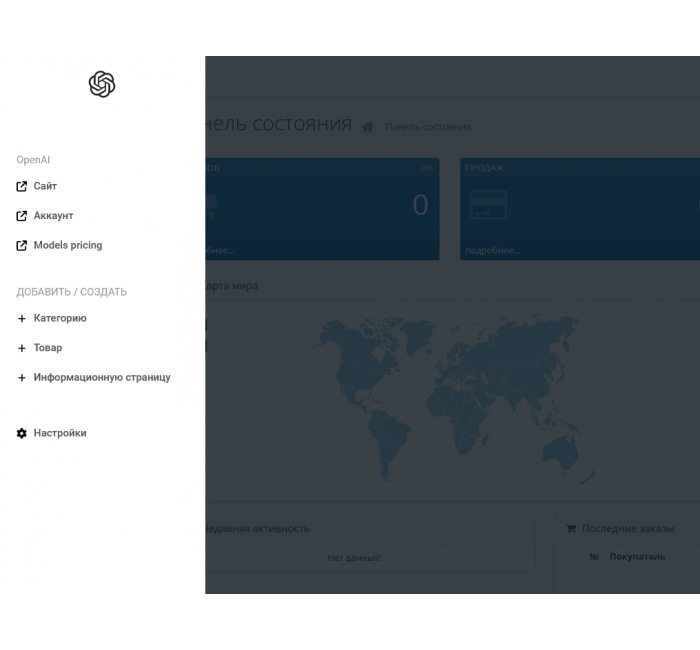Click the external-link icon beside Models pricing
This screenshot has width=700, height=650.
point(21,246)
